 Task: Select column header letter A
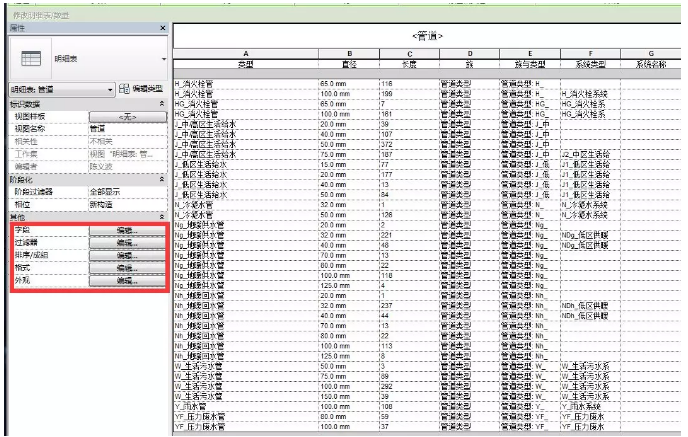(x=246, y=54)
